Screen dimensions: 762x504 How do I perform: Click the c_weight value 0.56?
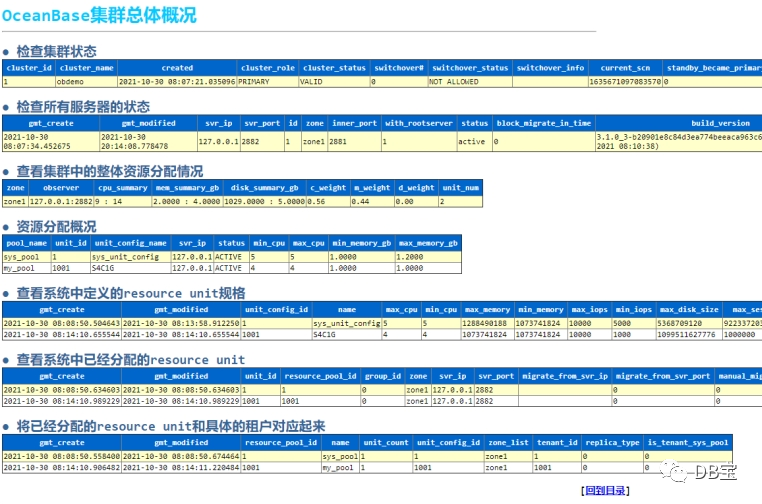328,201
